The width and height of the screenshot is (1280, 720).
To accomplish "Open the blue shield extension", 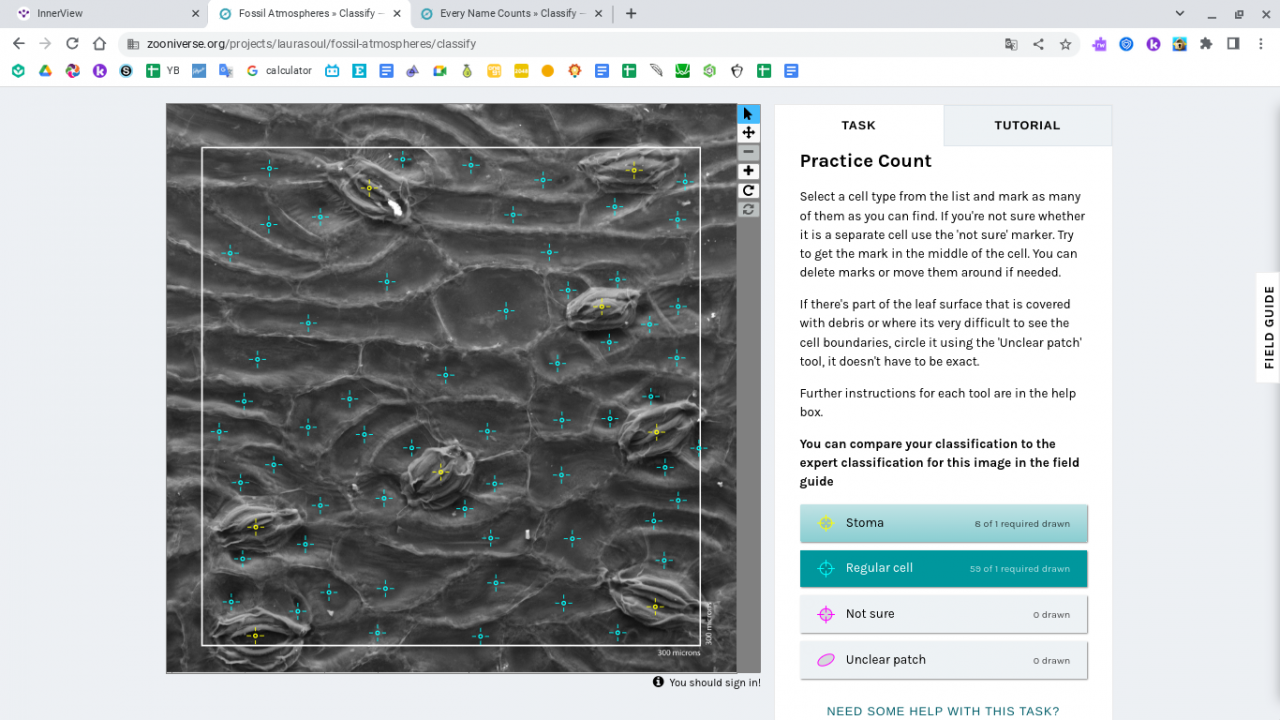I will click(1126, 44).
